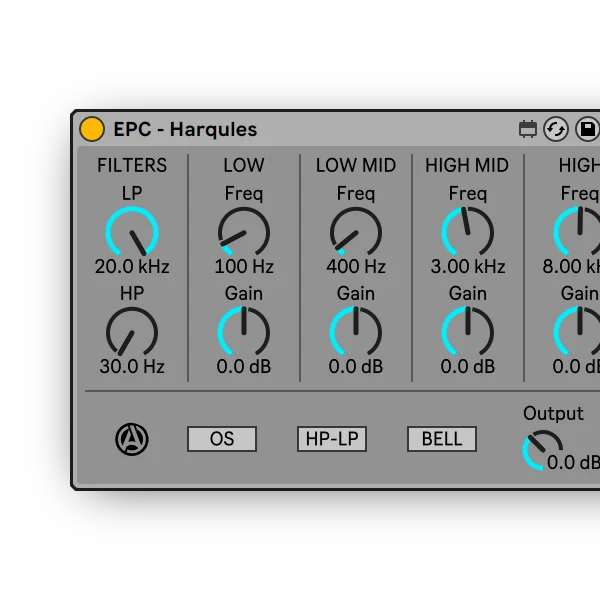The width and height of the screenshot is (600, 600).
Task: Click the HIGH band Gain knob
Action: pos(579,332)
